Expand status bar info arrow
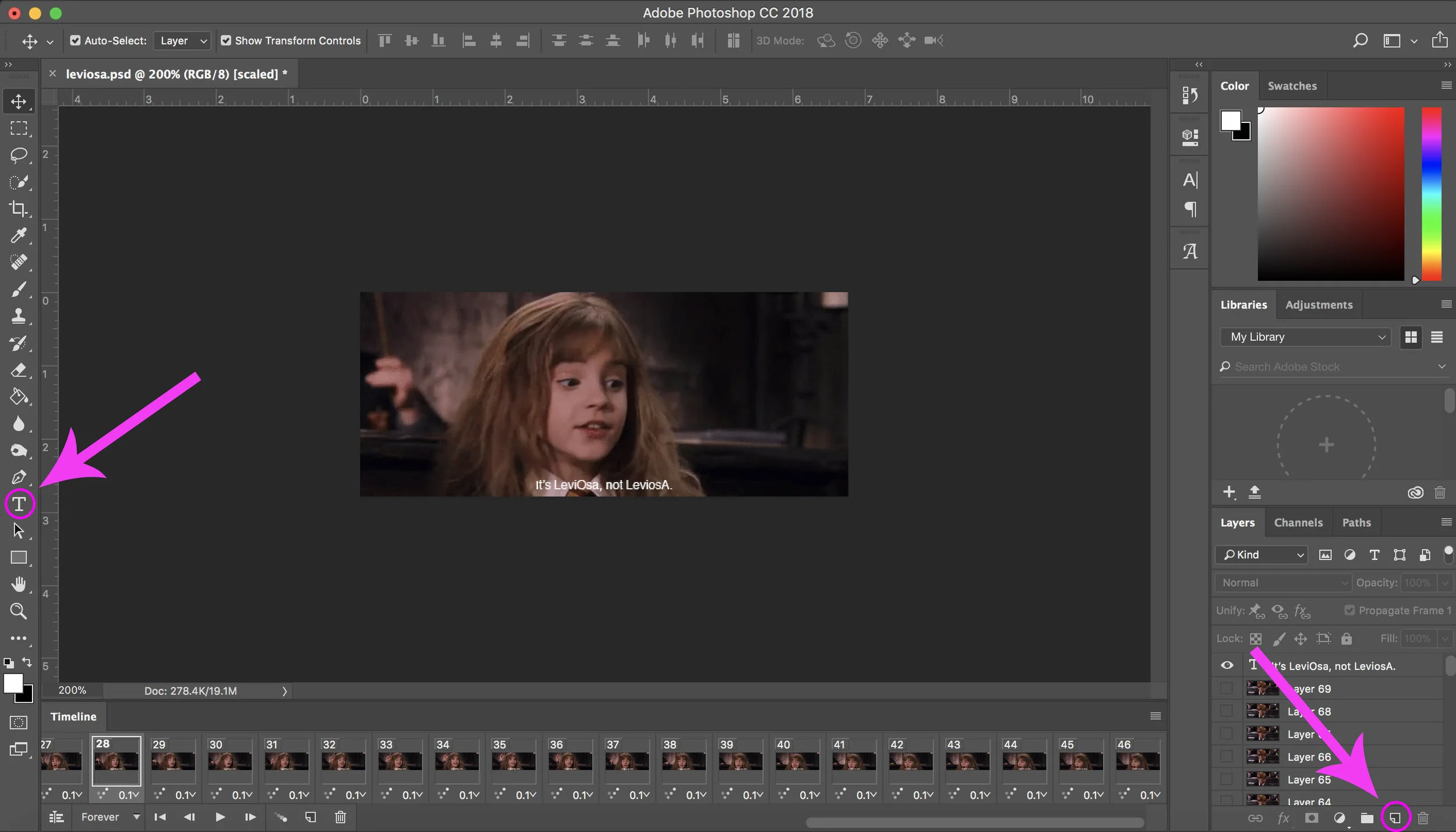Image resolution: width=1456 pixels, height=832 pixels. coord(284,691)
